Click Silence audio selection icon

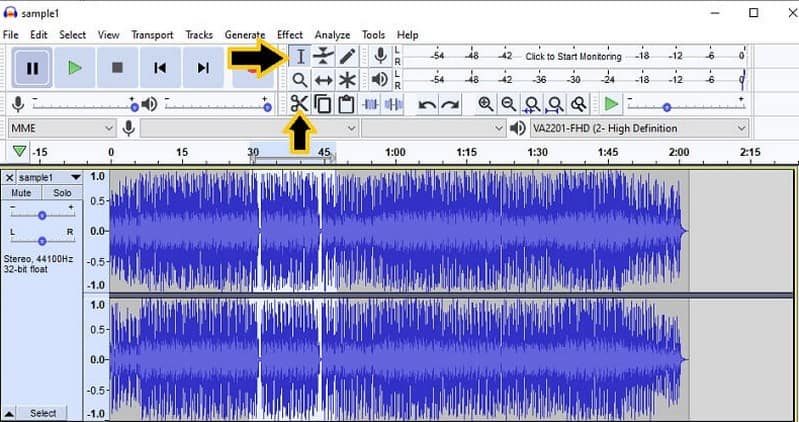[393, 104]
